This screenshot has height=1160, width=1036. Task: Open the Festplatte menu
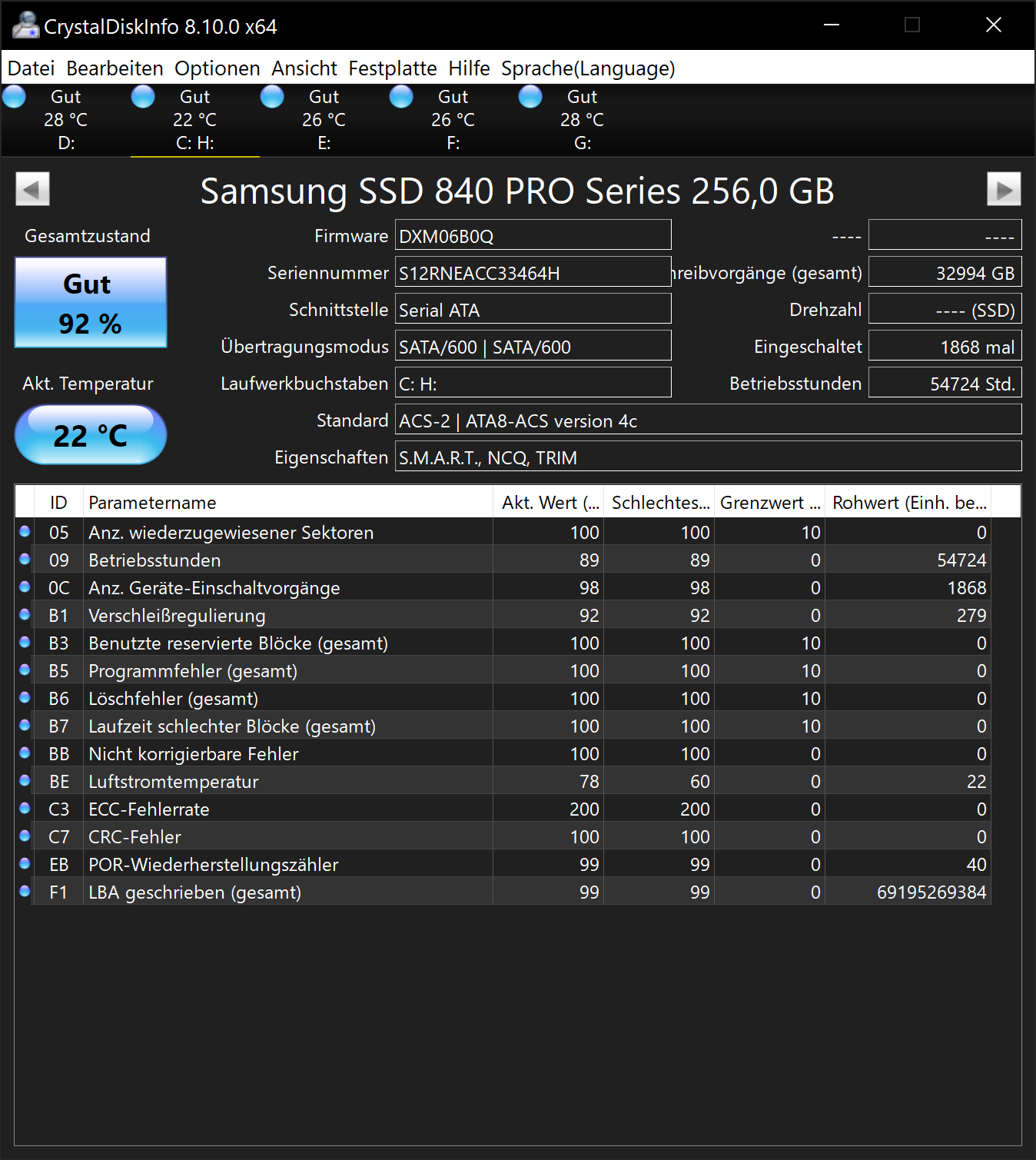click(x=393, y=68)
